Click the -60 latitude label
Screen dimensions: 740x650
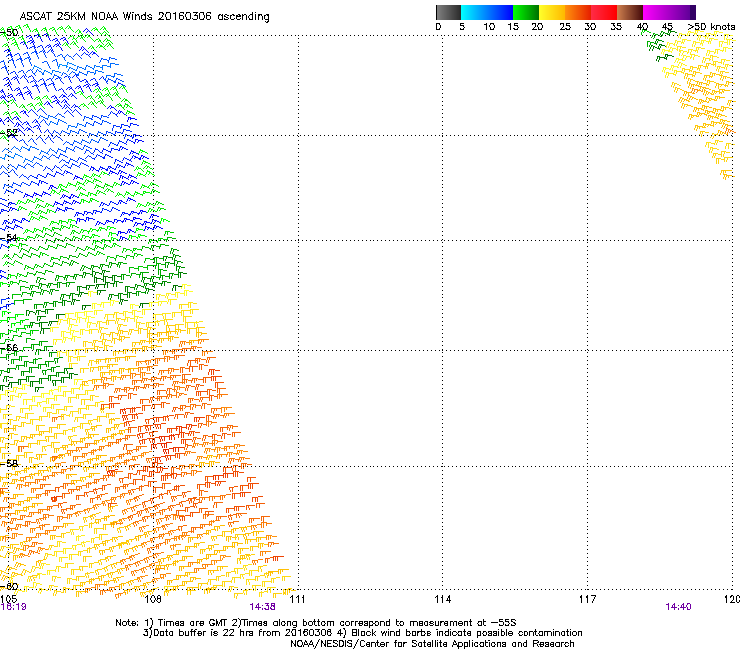(x=9, y=587)
